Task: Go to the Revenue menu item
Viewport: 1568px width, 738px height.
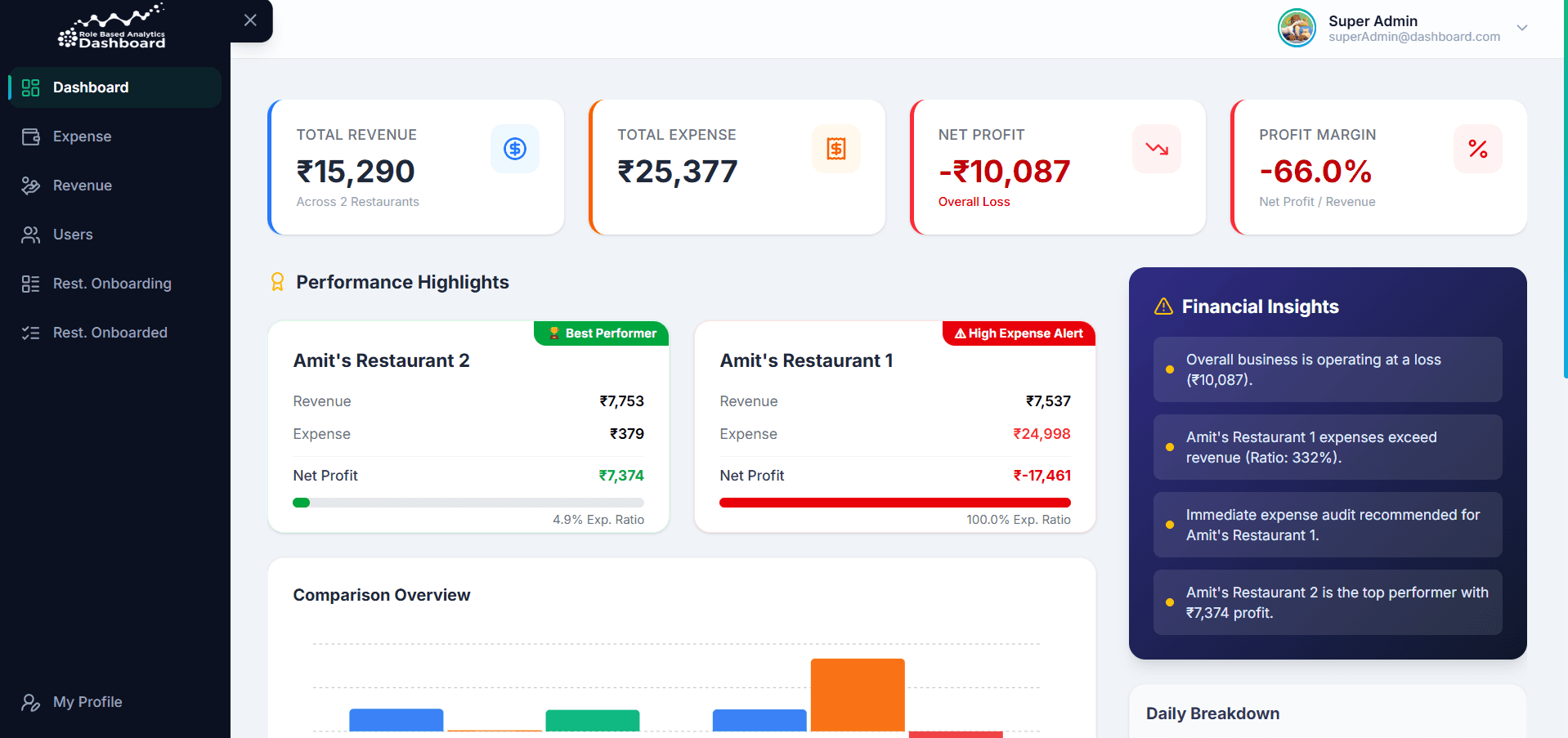Action: click(x=114, y=186)
